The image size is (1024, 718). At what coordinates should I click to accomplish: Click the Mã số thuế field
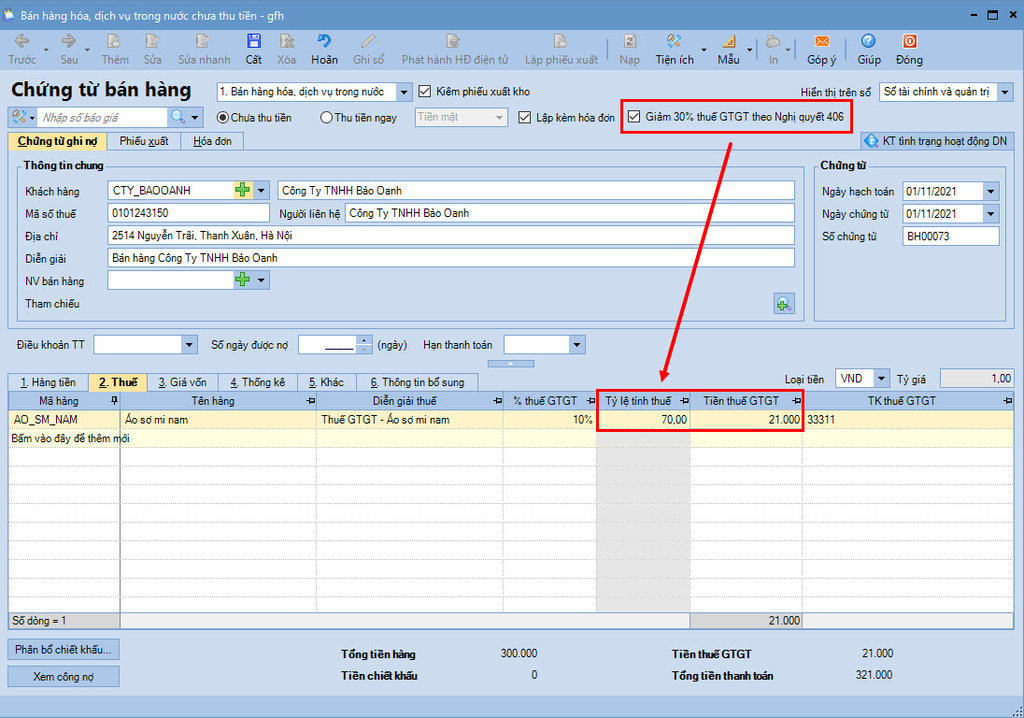click(188, 213)
